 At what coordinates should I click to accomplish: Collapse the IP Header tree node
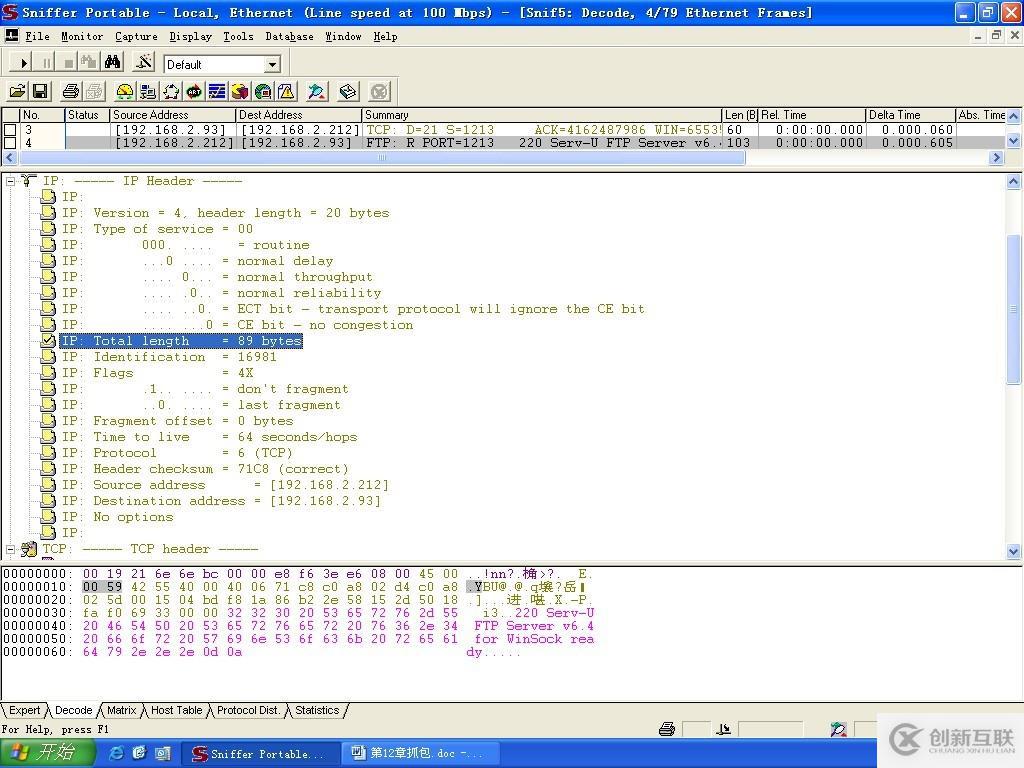(11, 181)
